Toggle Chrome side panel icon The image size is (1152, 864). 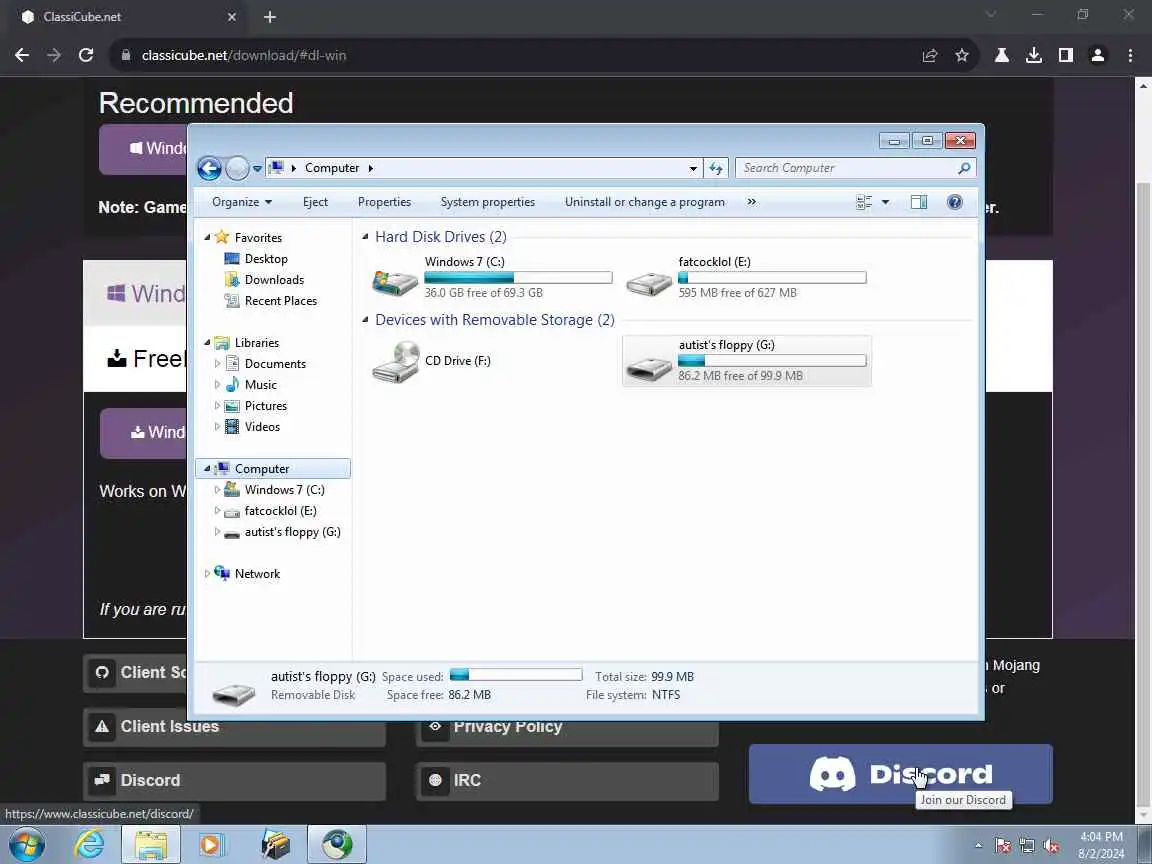[x=1065, y=55]
